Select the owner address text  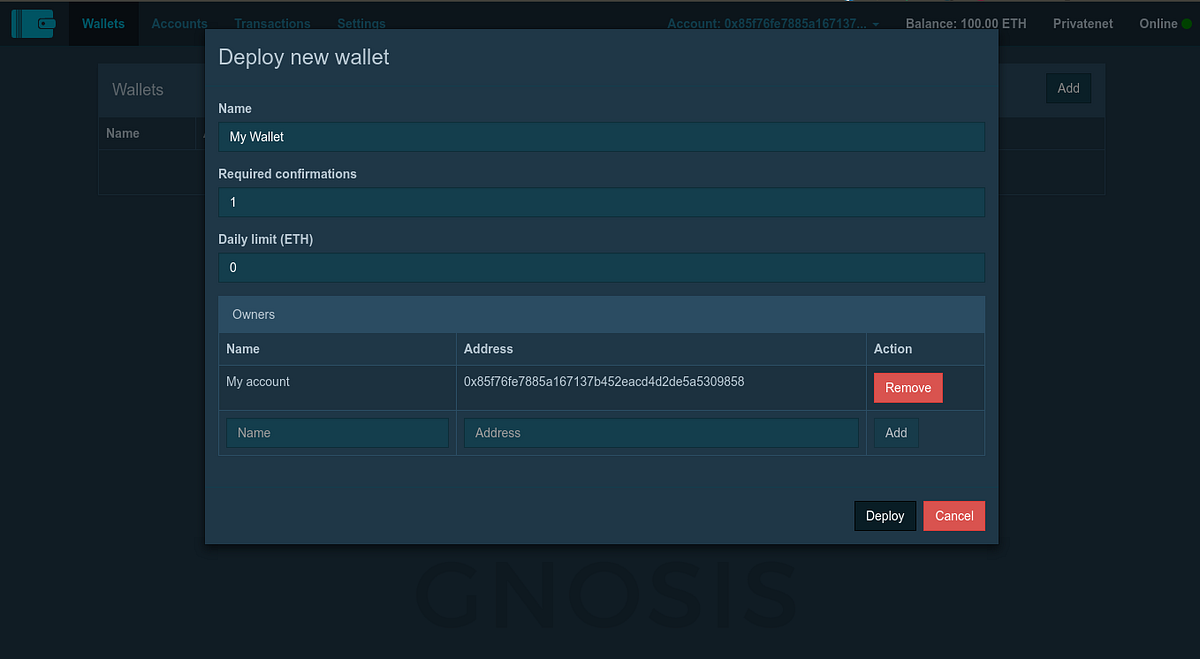(x=604, y=382)
